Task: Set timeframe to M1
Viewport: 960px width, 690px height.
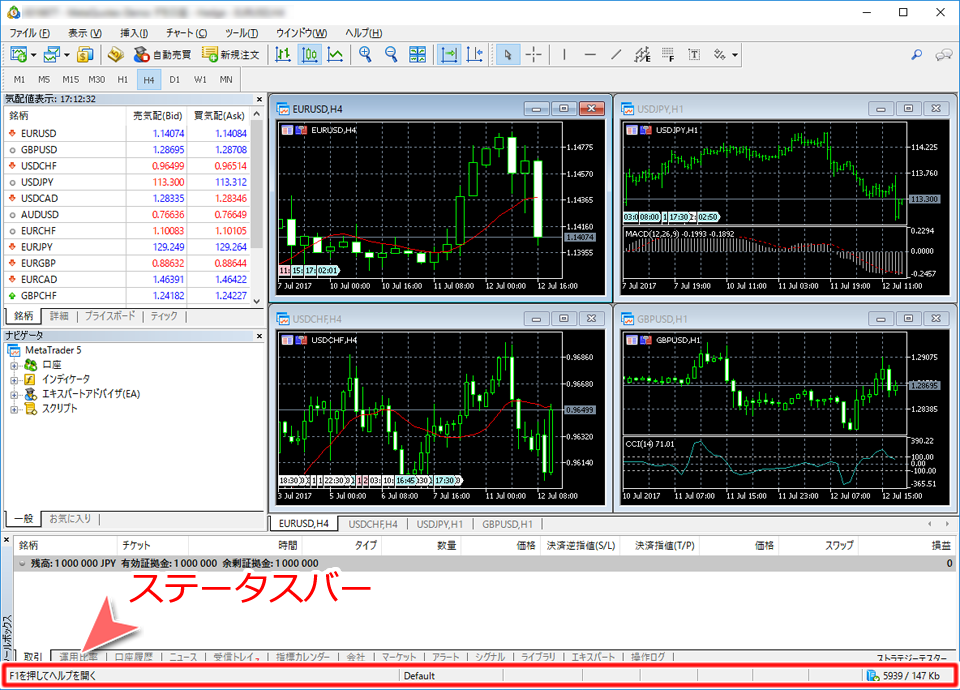Action: (19, 80)
